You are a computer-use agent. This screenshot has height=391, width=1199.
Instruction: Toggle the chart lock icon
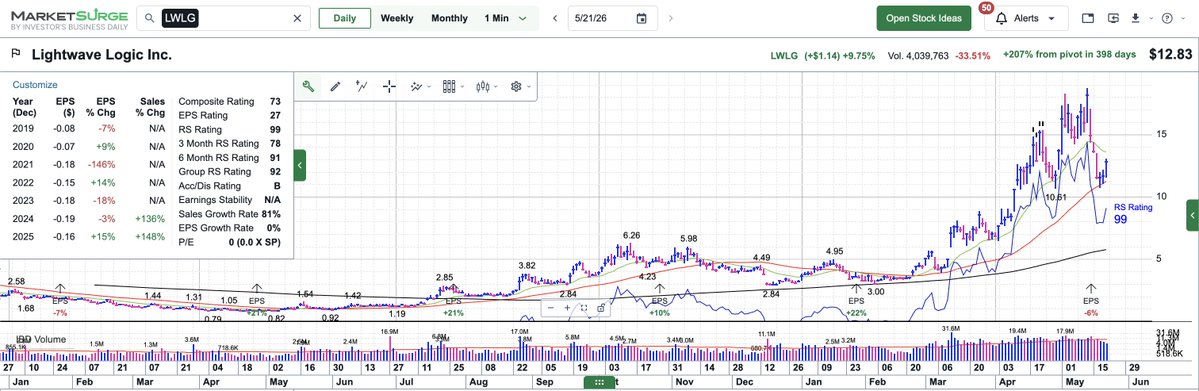(601, 308)
